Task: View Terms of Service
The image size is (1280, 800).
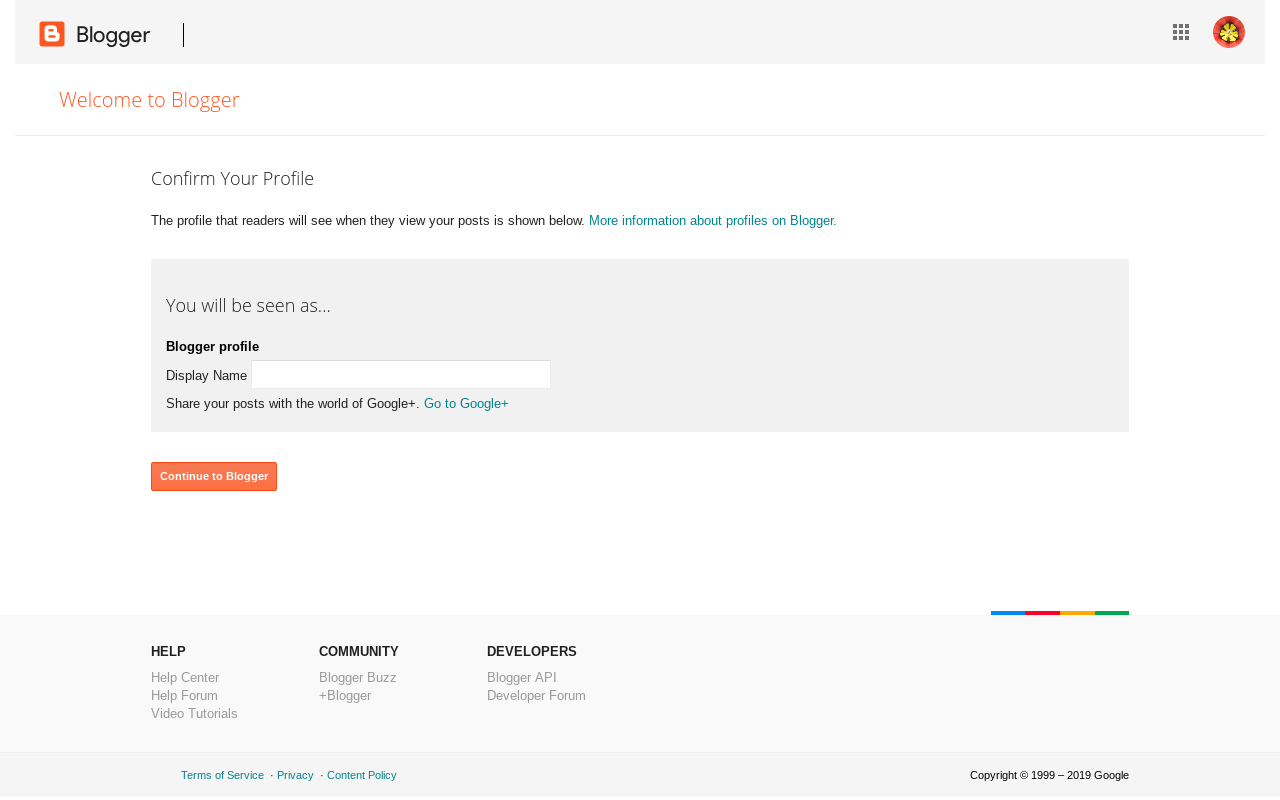Action: pyautogui.click(x=222, y=775)
